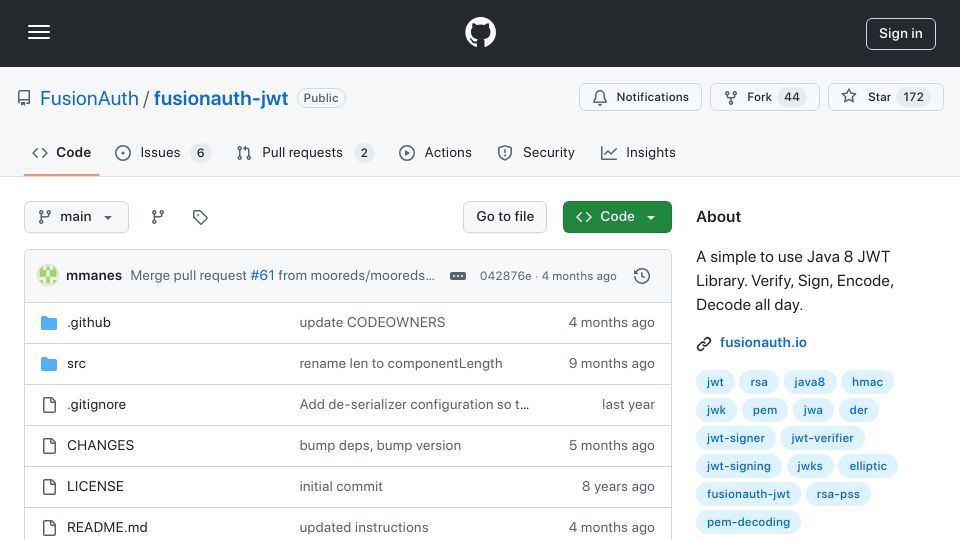Open 'bump deps, bump version' commit
This screenshot has width=960, height=540.
[x=380, y=446]
